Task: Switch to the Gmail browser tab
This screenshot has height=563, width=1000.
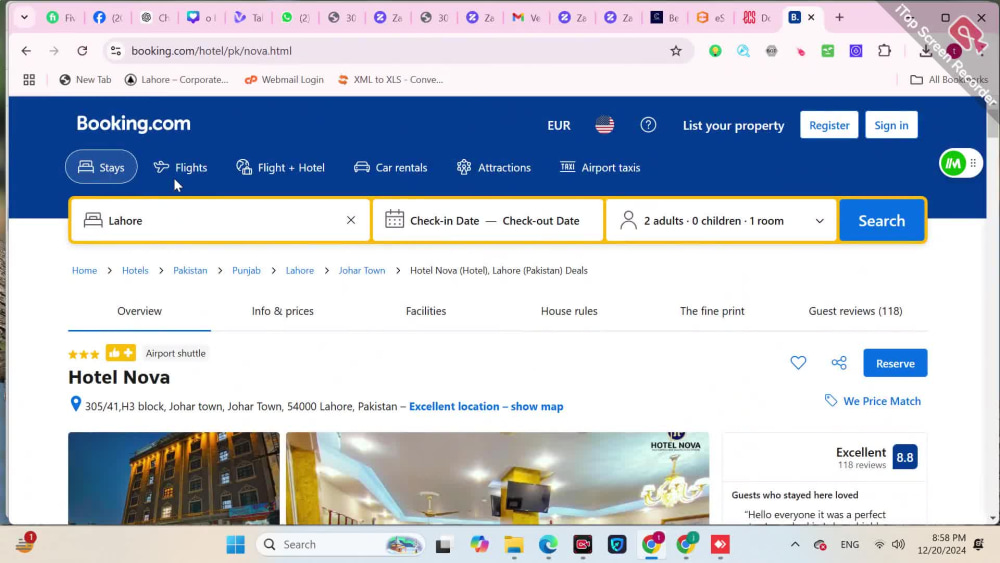Action: pos(526,18)
